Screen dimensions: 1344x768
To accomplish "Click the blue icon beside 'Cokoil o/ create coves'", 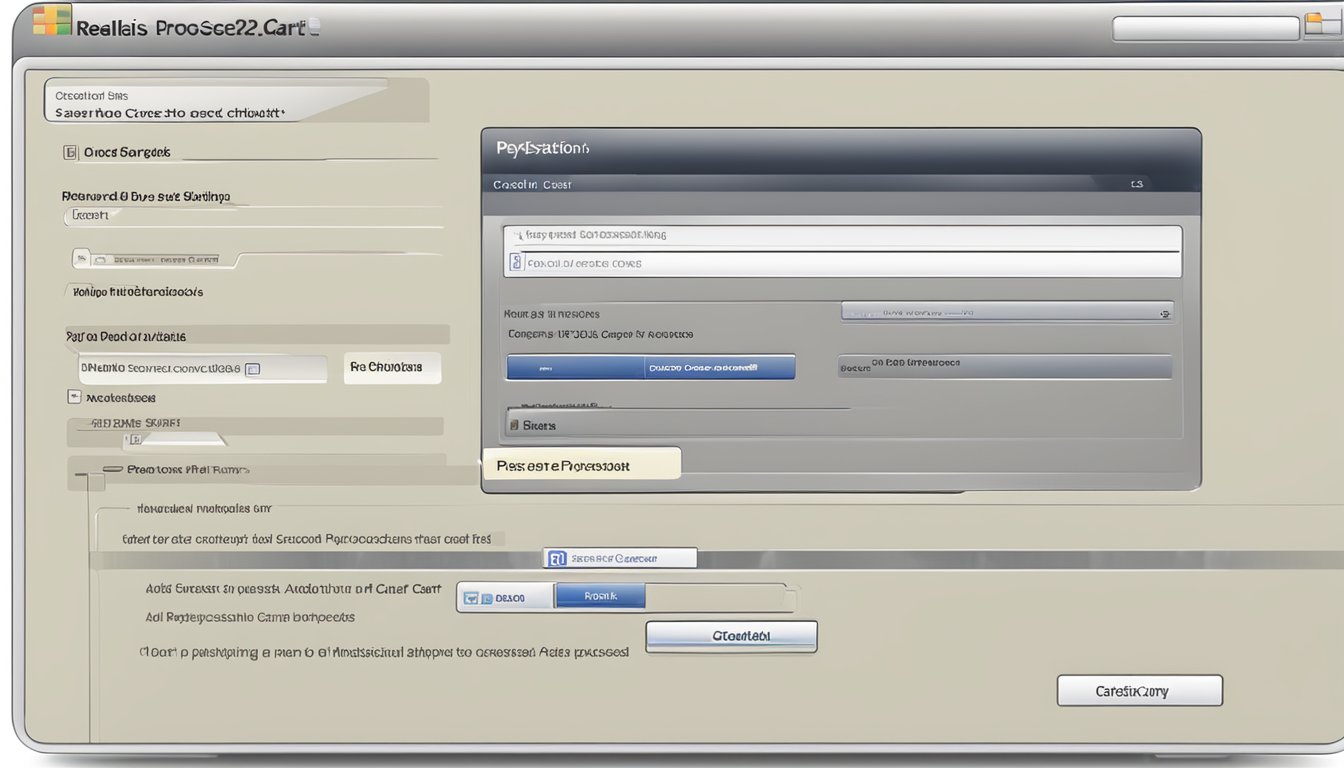I will 516,263.
